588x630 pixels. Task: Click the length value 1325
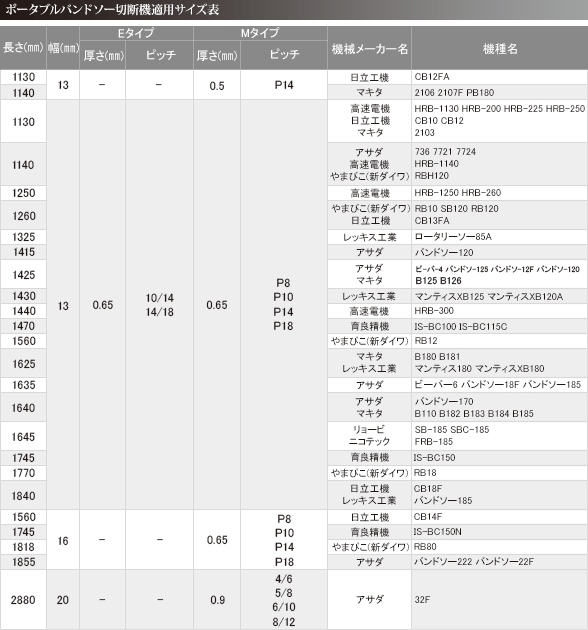[24, 237]
